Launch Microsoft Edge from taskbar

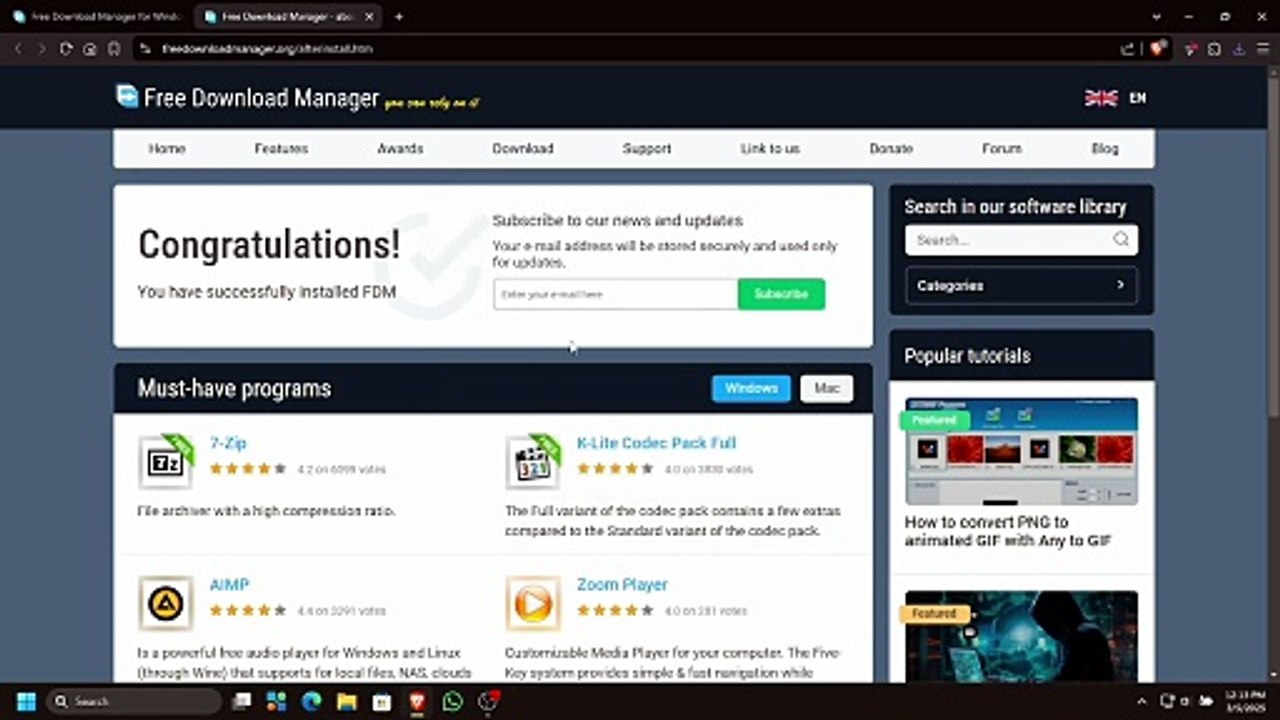312,701
